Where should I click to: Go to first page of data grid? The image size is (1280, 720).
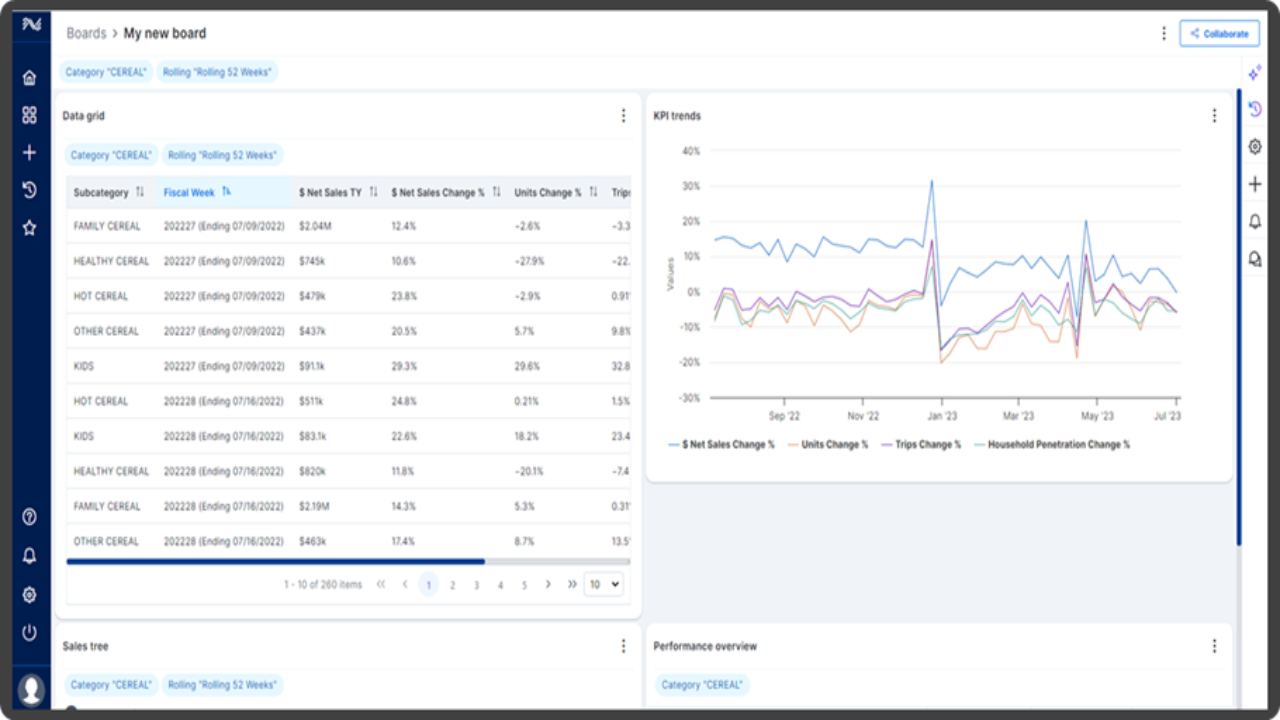381,584
